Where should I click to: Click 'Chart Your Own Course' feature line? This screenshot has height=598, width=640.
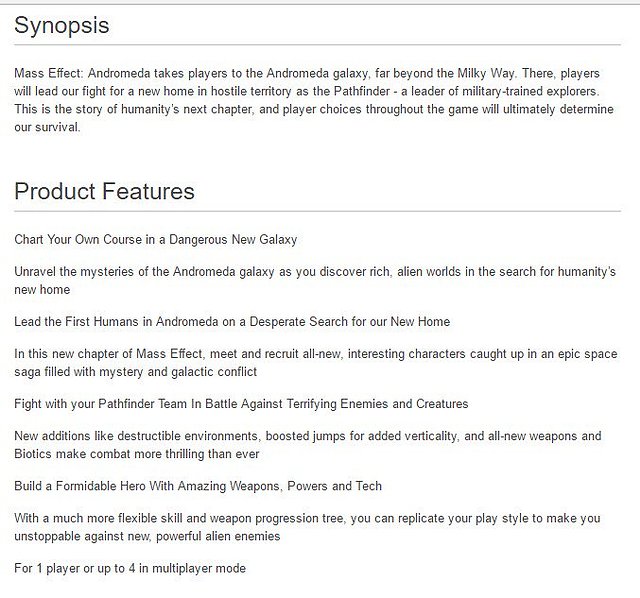(x=156, y=240)
